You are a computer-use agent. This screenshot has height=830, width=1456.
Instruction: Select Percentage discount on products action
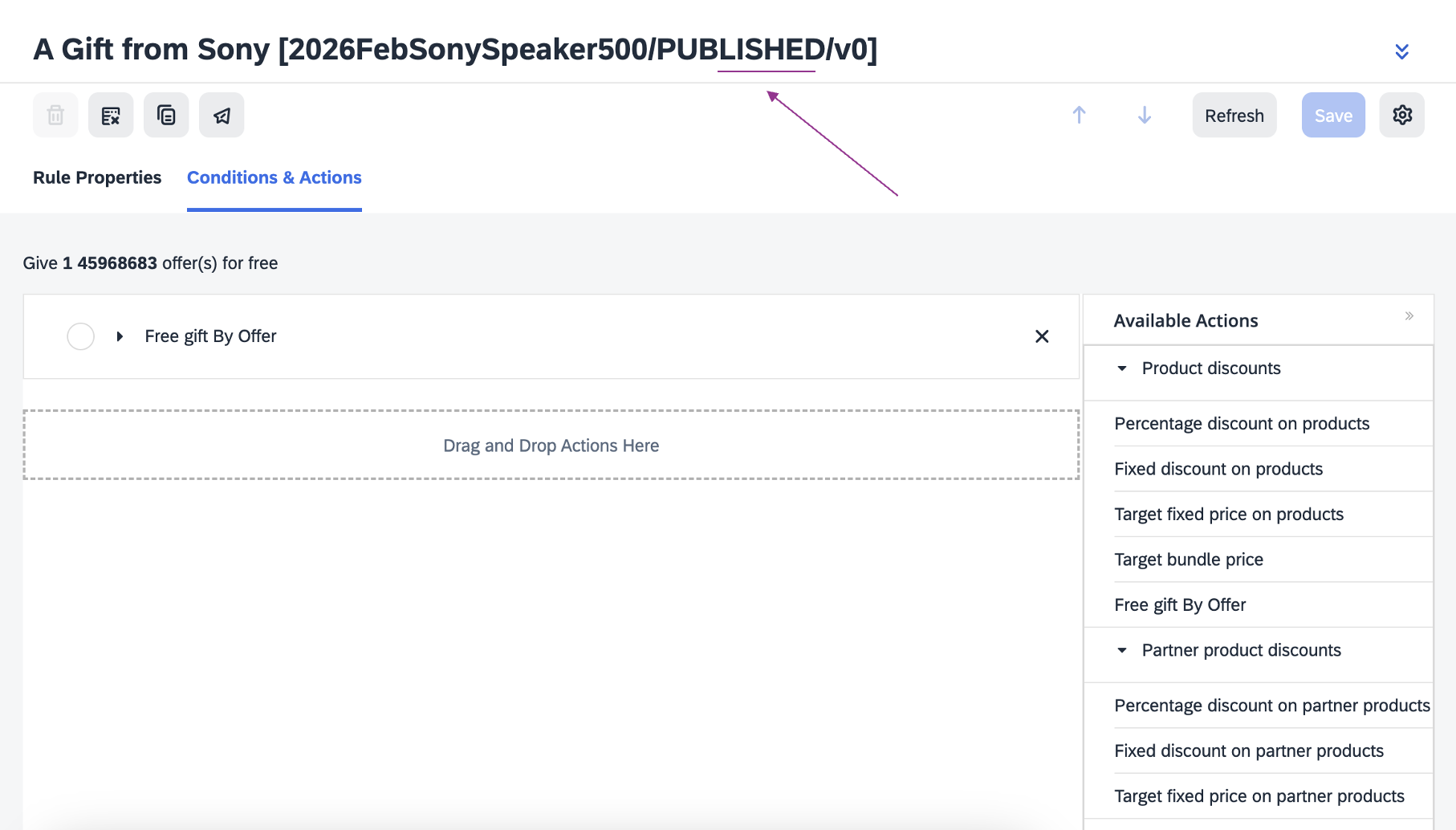click(1242, 424)
